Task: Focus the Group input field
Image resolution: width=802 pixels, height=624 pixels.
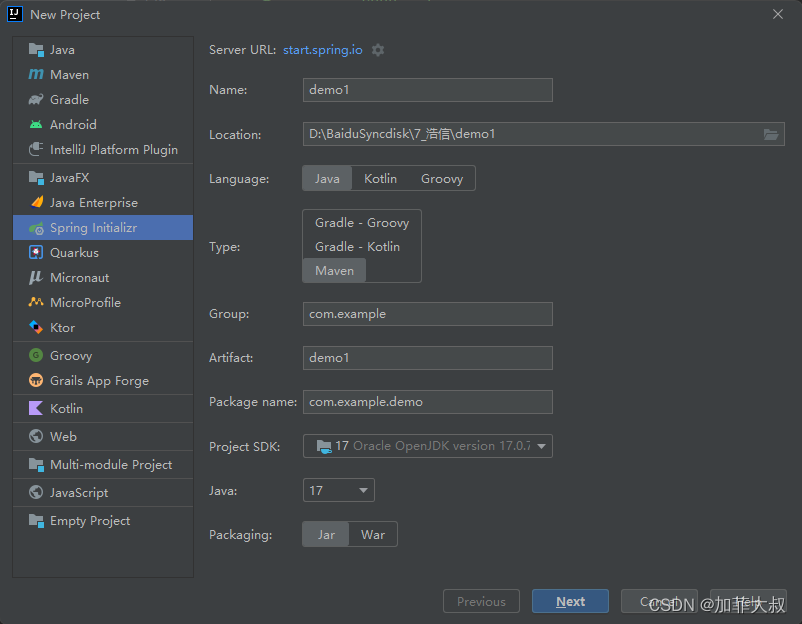Action: click(428, 314)
